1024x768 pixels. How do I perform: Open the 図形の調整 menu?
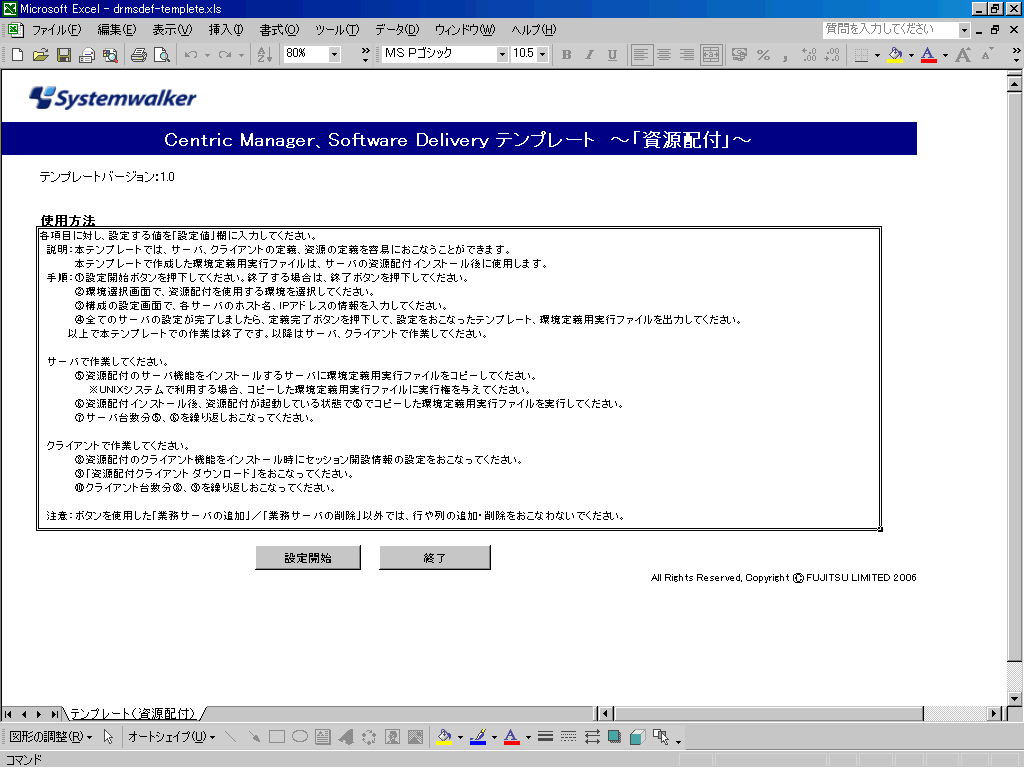click(x=51, y=737)
